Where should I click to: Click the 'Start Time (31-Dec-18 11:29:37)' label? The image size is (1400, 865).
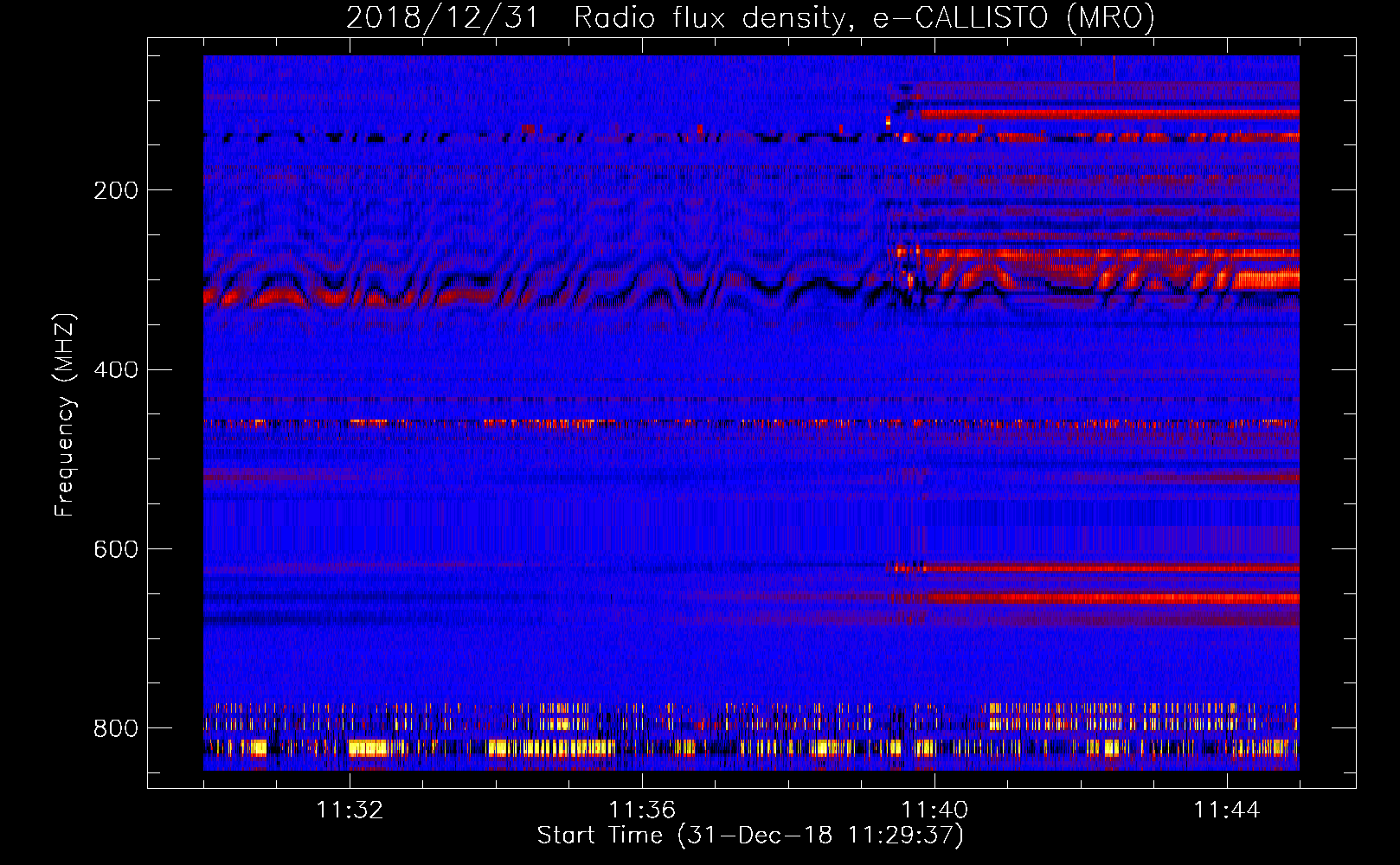[750, 836]
